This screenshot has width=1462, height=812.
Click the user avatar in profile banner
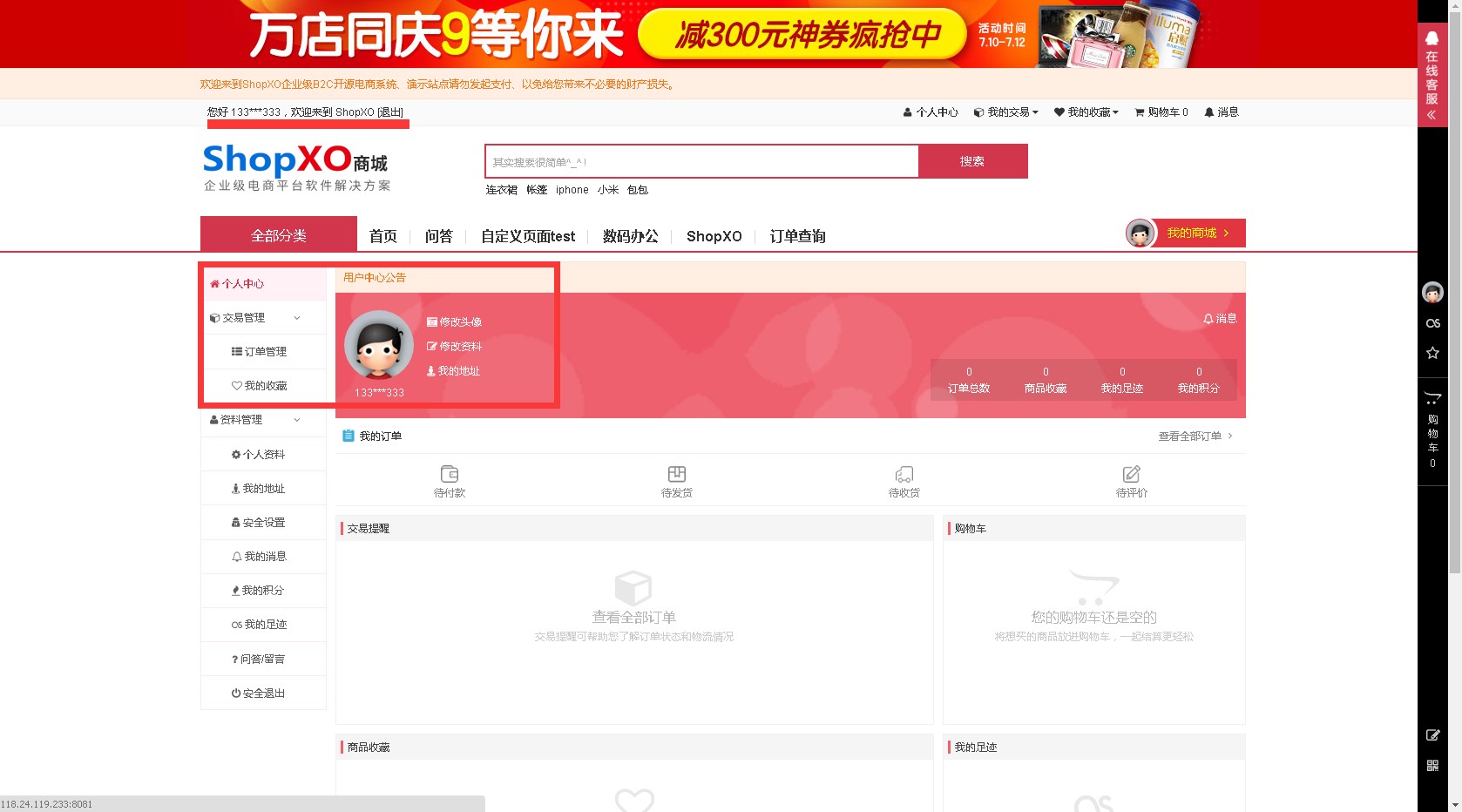379,345
